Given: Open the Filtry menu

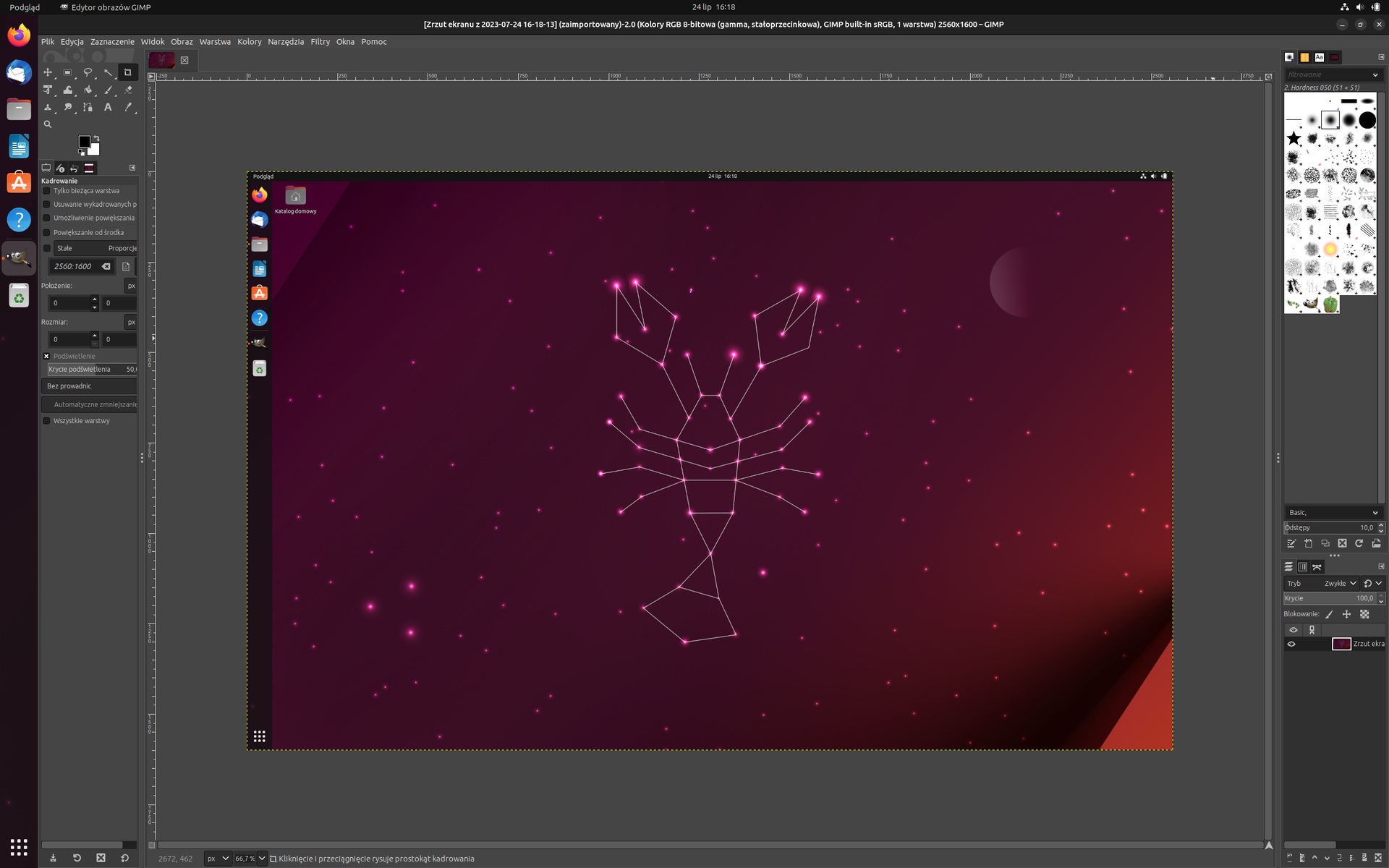Looking at the screenshot, I should point(320,42).
